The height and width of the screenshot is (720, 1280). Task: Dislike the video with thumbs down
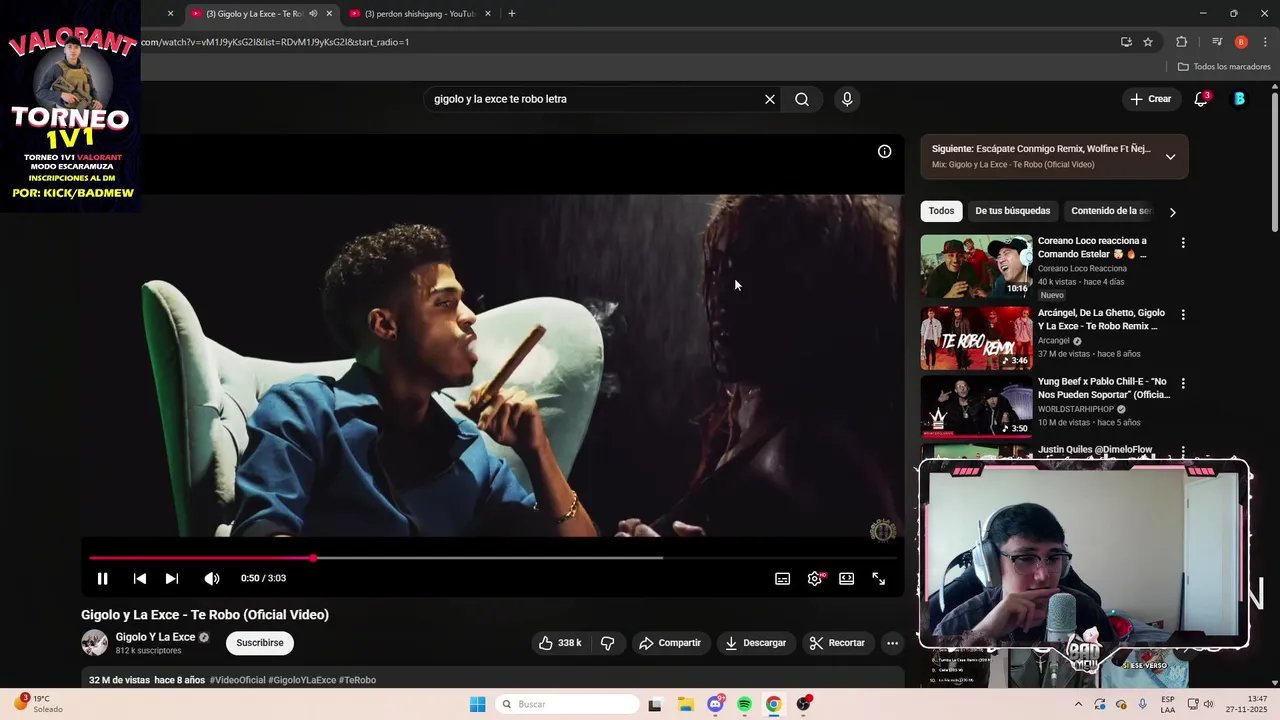click(x=608, y=643)
